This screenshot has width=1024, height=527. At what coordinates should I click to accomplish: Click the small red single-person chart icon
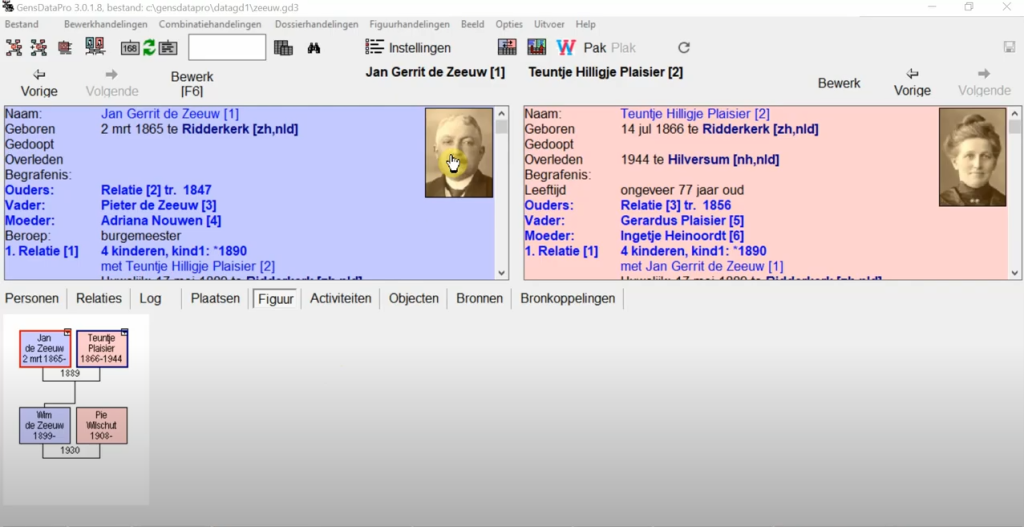[x=65, y=48]
